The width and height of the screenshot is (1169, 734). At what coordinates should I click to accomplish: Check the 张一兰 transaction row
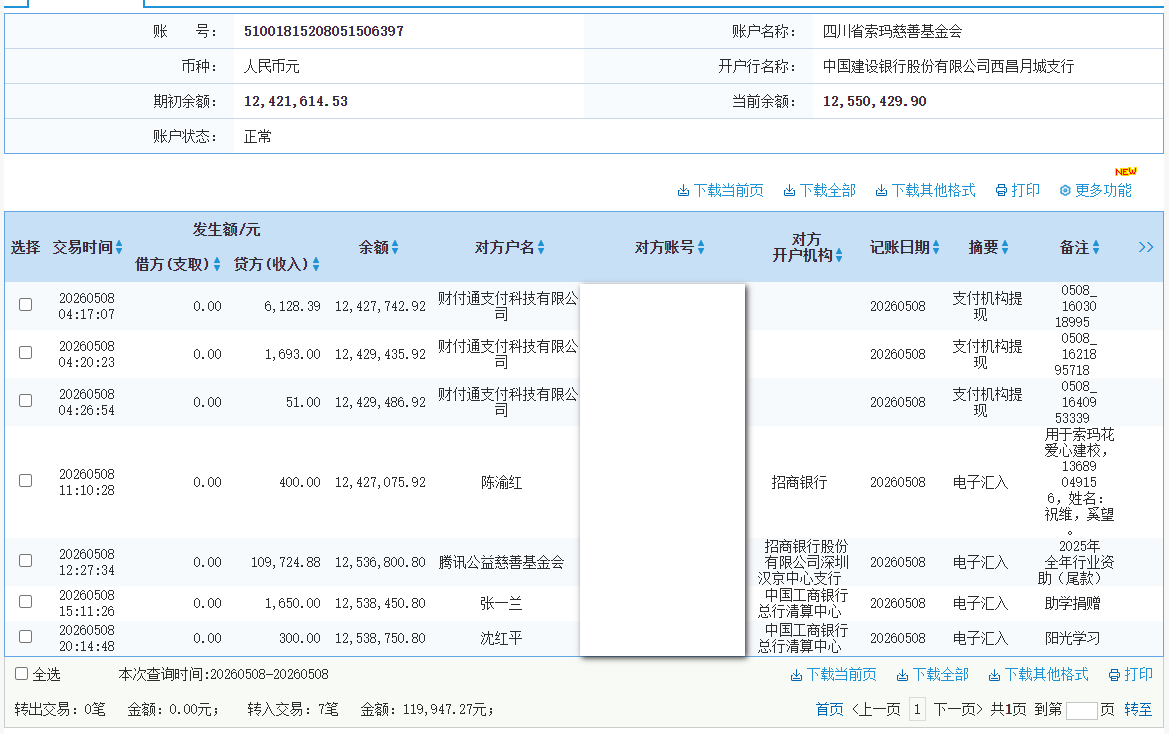pos(25,601)
